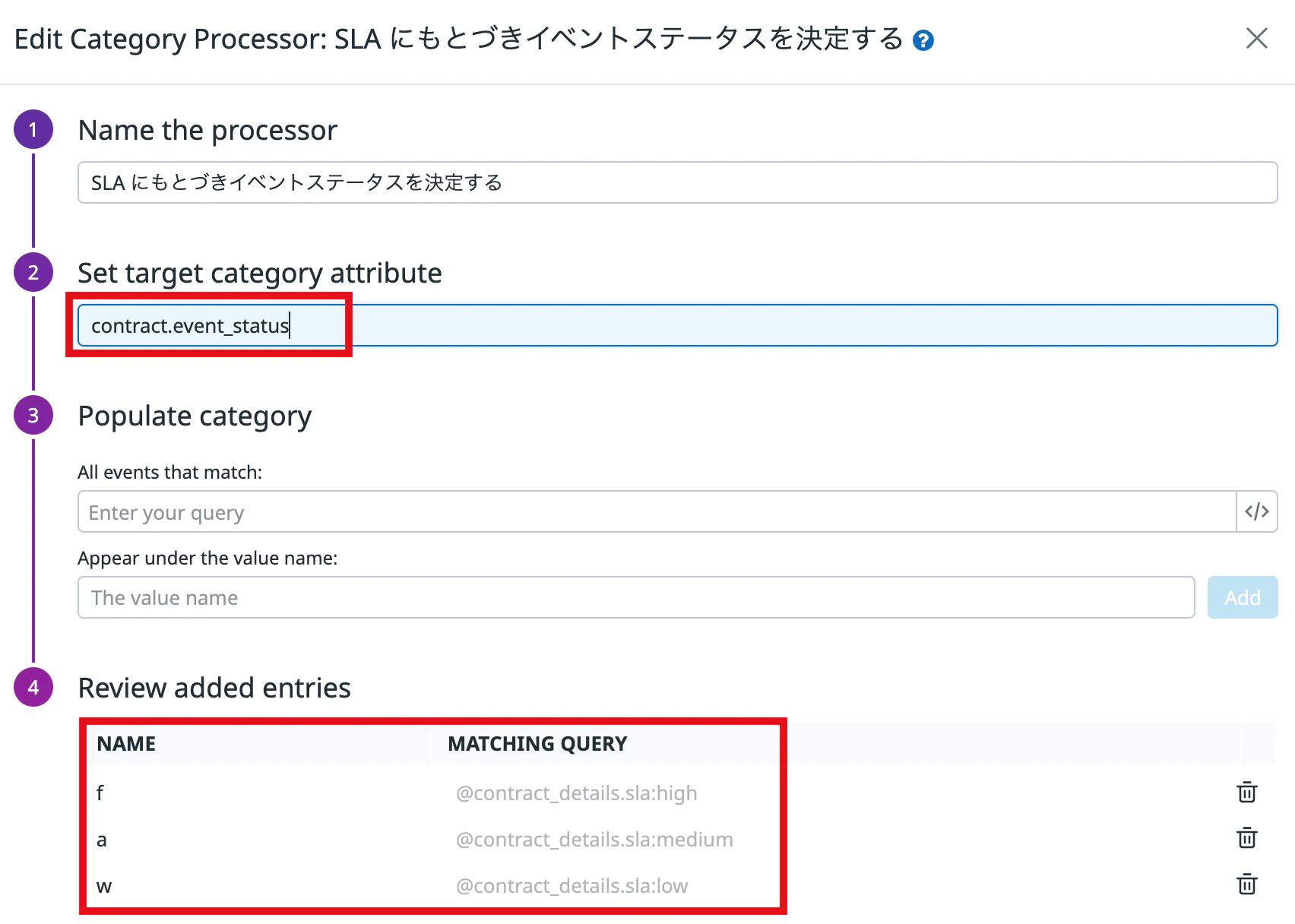Click the Enter your query field

(657, 511)
